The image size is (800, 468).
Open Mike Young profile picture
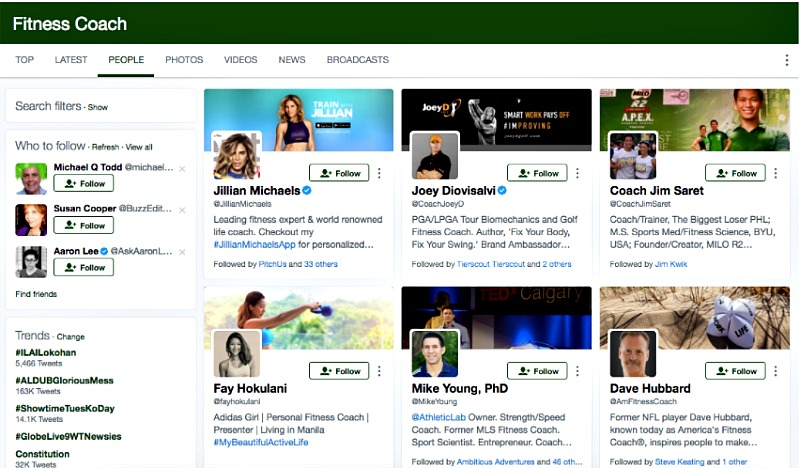[435, 353]
